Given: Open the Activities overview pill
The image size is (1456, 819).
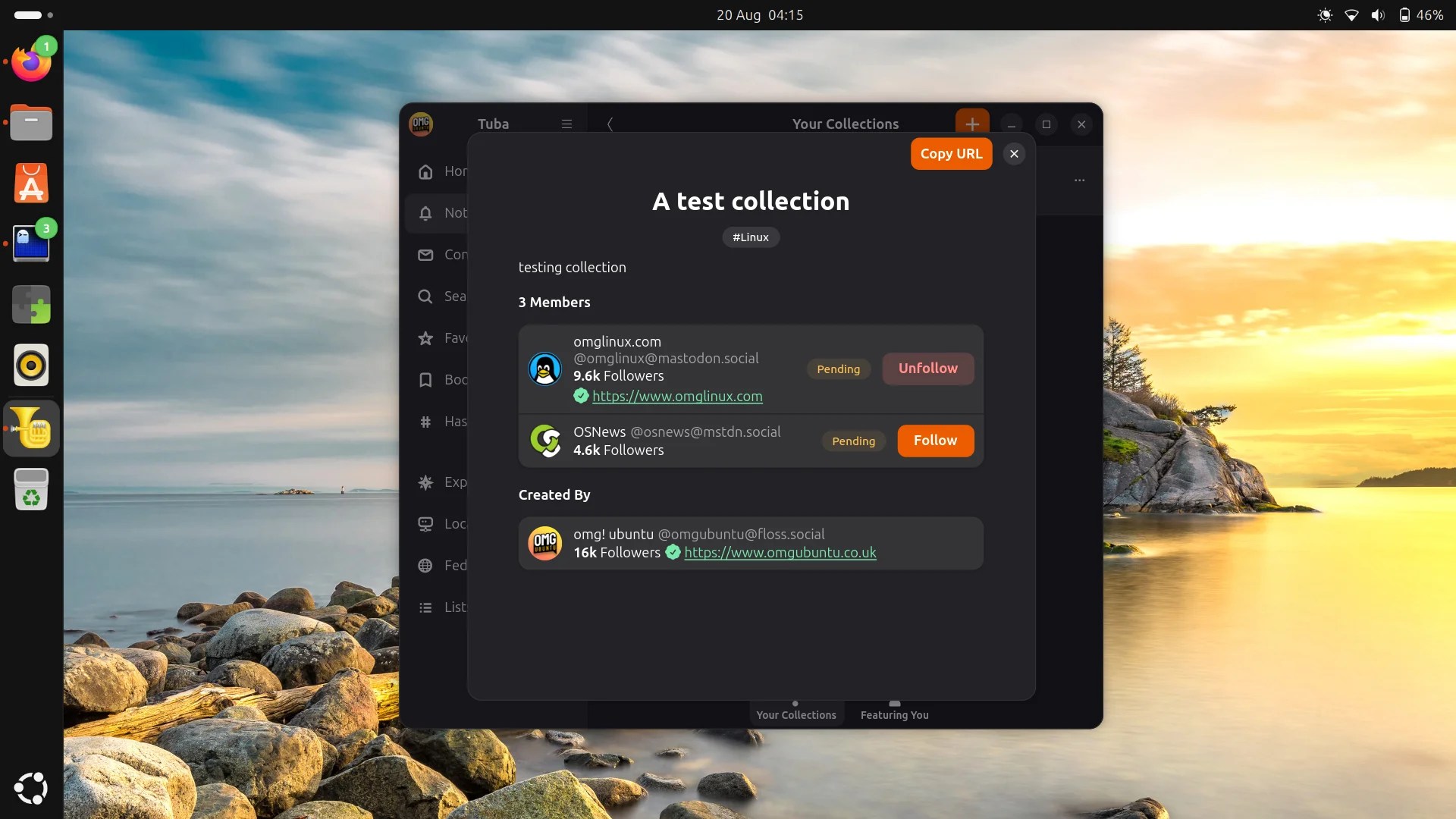Looking at the screenshot, I should click(33, 15).
